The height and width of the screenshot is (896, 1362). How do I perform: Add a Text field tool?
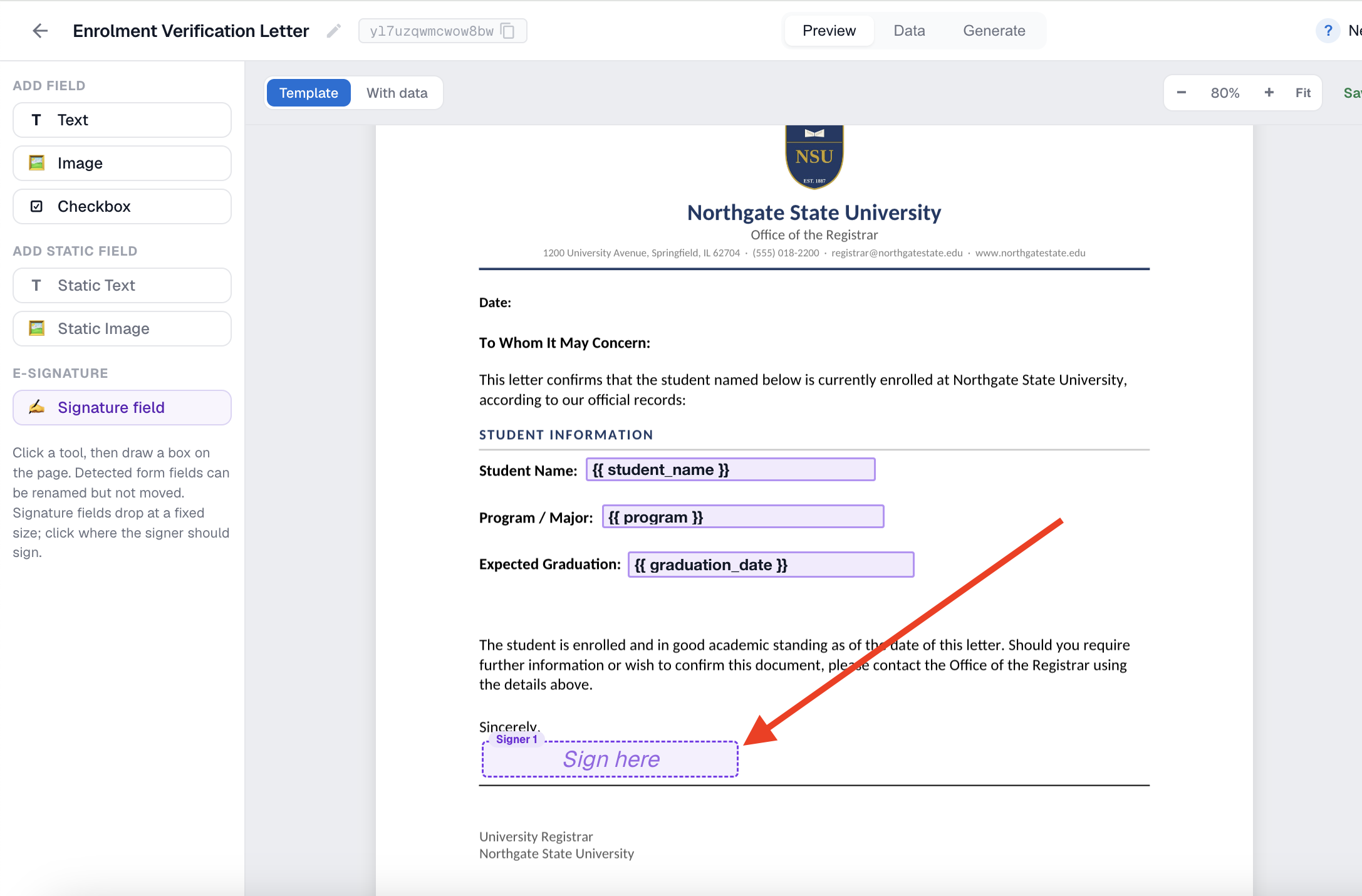pyautogui.click(x=122, y=120)
